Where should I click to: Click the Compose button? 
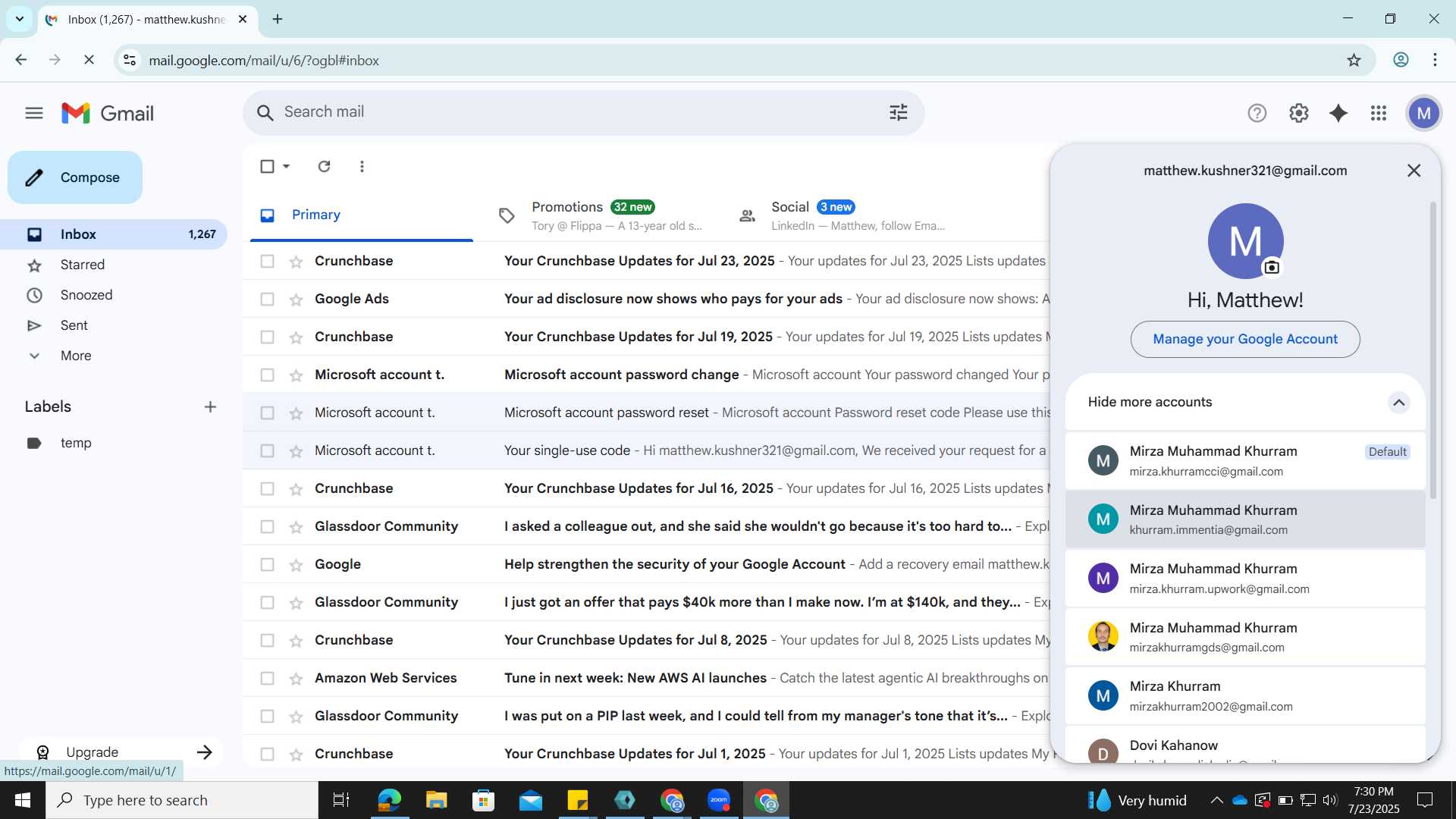[75, 177]
